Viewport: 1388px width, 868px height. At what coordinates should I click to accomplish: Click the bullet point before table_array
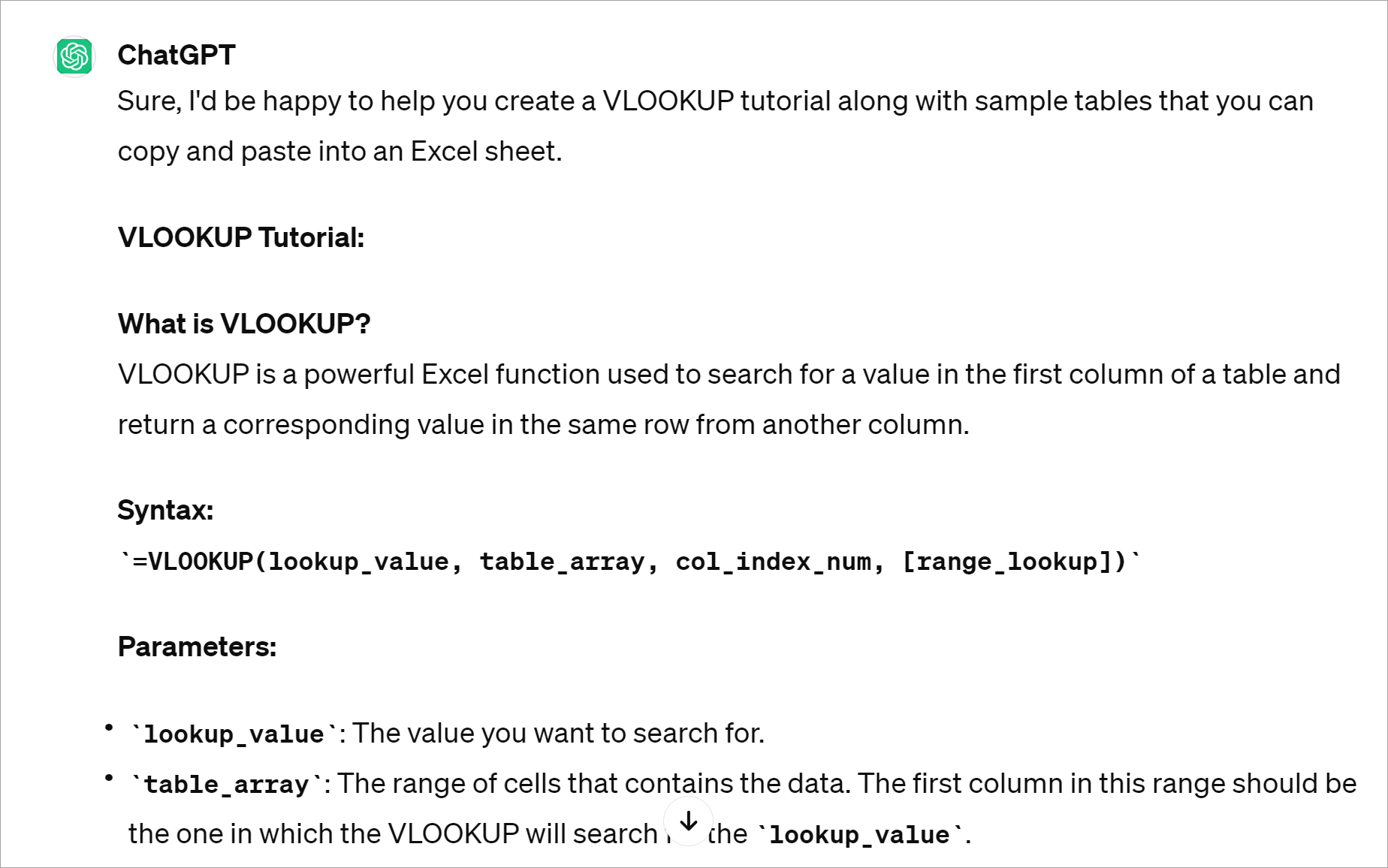click(x=109, y=777)
